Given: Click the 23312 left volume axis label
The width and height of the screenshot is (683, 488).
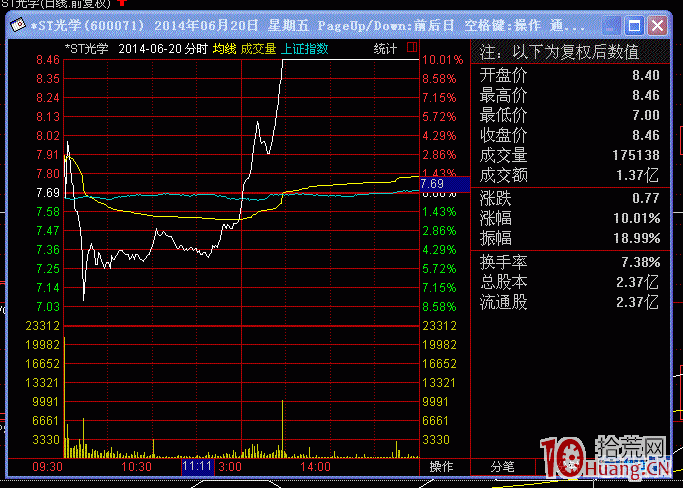Looking at the screenshot, I should tap(43, 326).
